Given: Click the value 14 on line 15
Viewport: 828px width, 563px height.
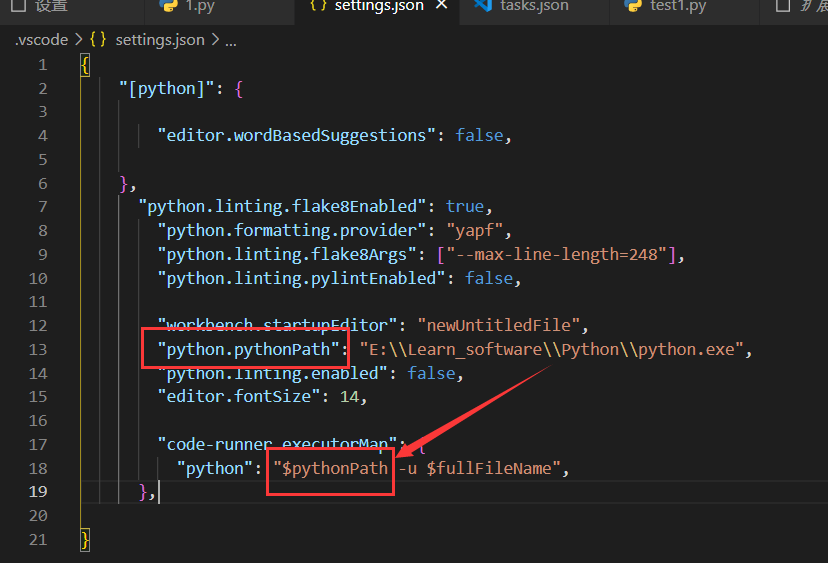Looking at the screenshot, I should (350, 397).
